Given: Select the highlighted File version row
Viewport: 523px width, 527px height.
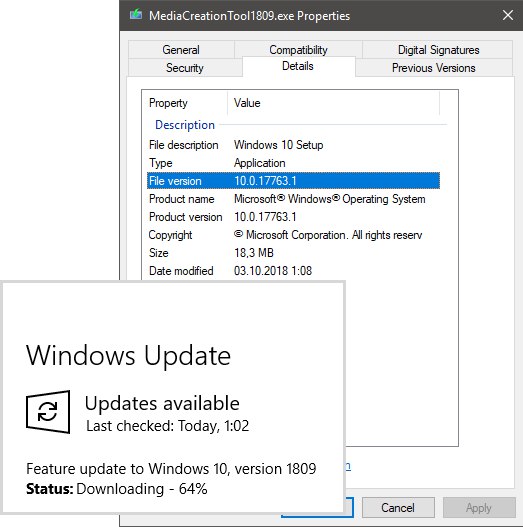Looking at the screenshot, I should pyautogui.click(x=293, y=181).
